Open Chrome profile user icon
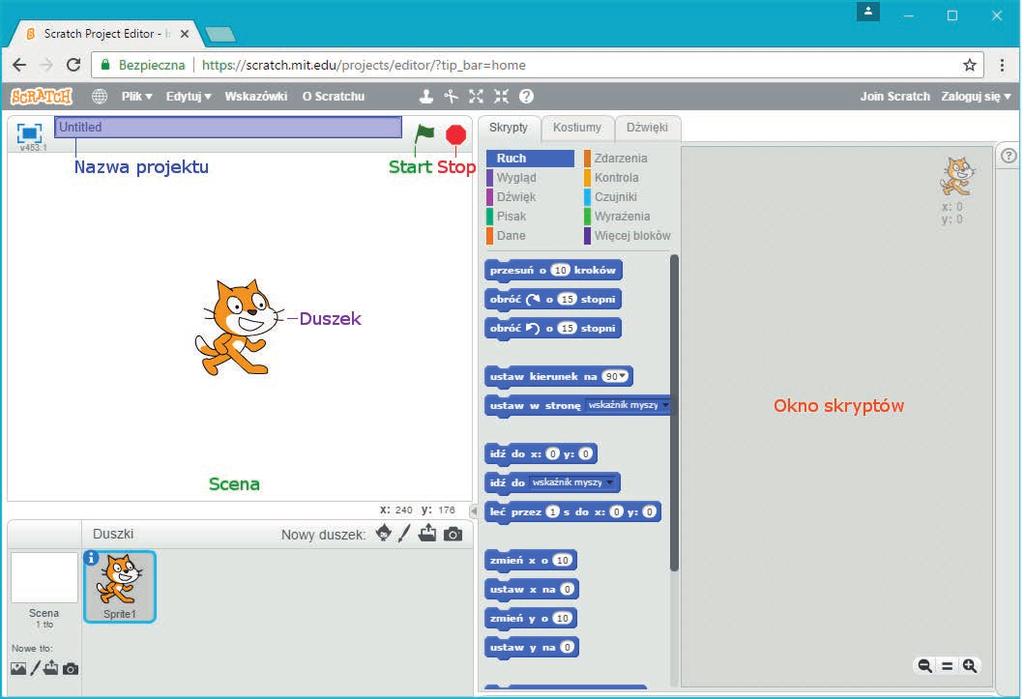 (868, 11)
